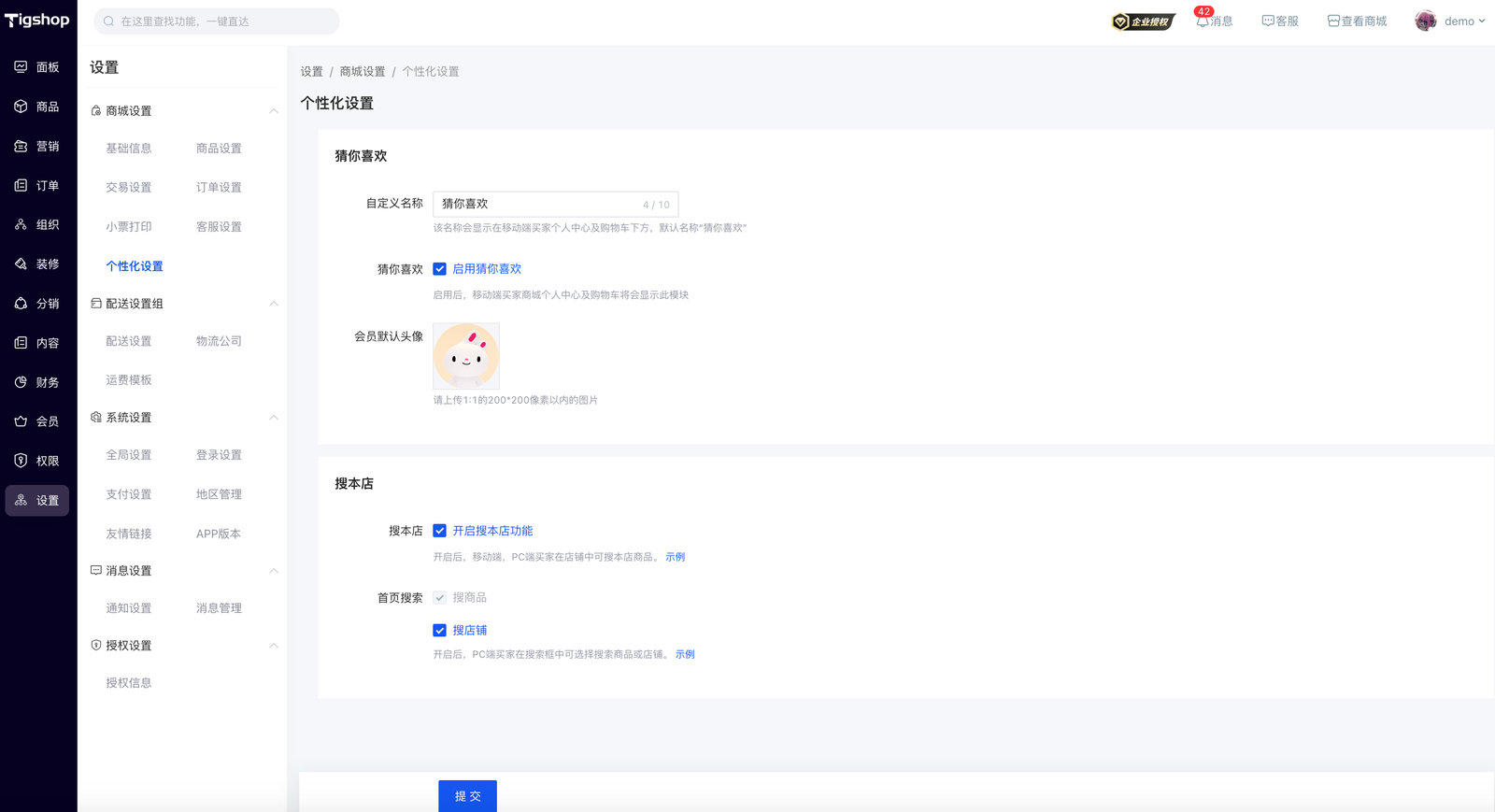Click the 消息 notification bell icon

[x=1203, y=21]
